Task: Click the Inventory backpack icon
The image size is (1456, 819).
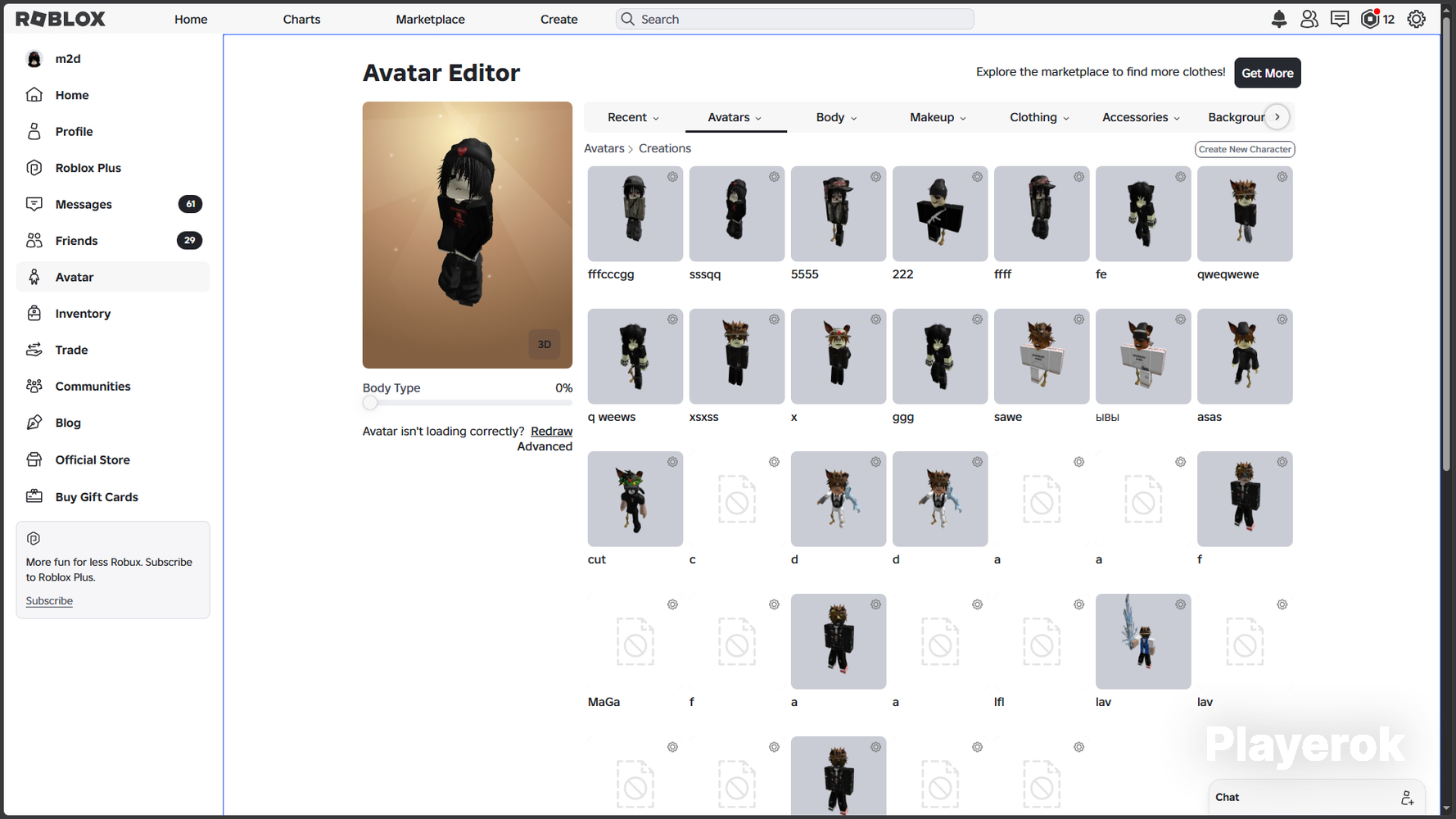Action: coord(34,313)
